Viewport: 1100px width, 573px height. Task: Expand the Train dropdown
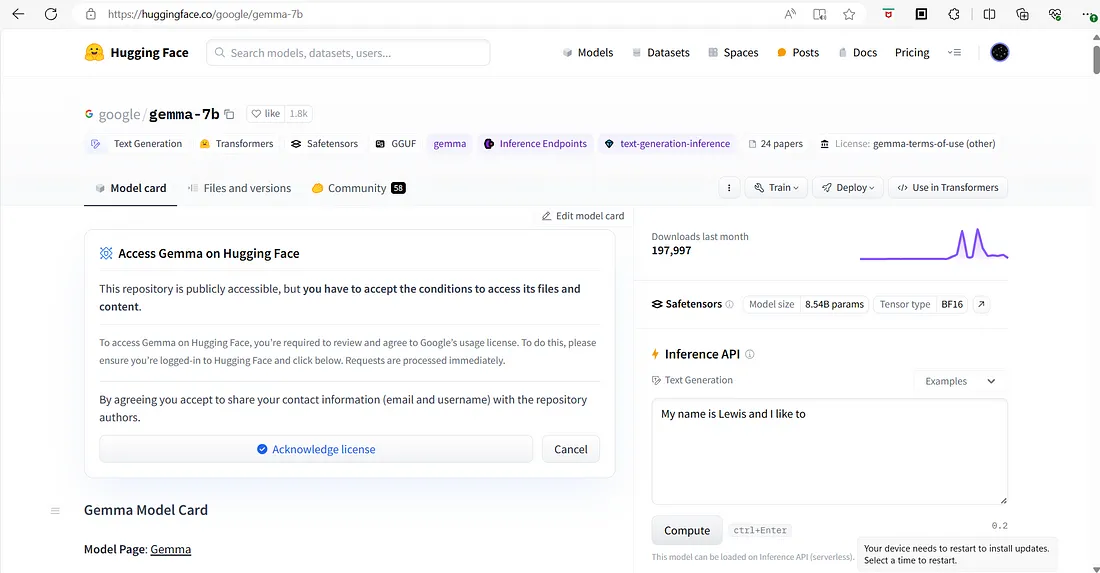(776, 188)
